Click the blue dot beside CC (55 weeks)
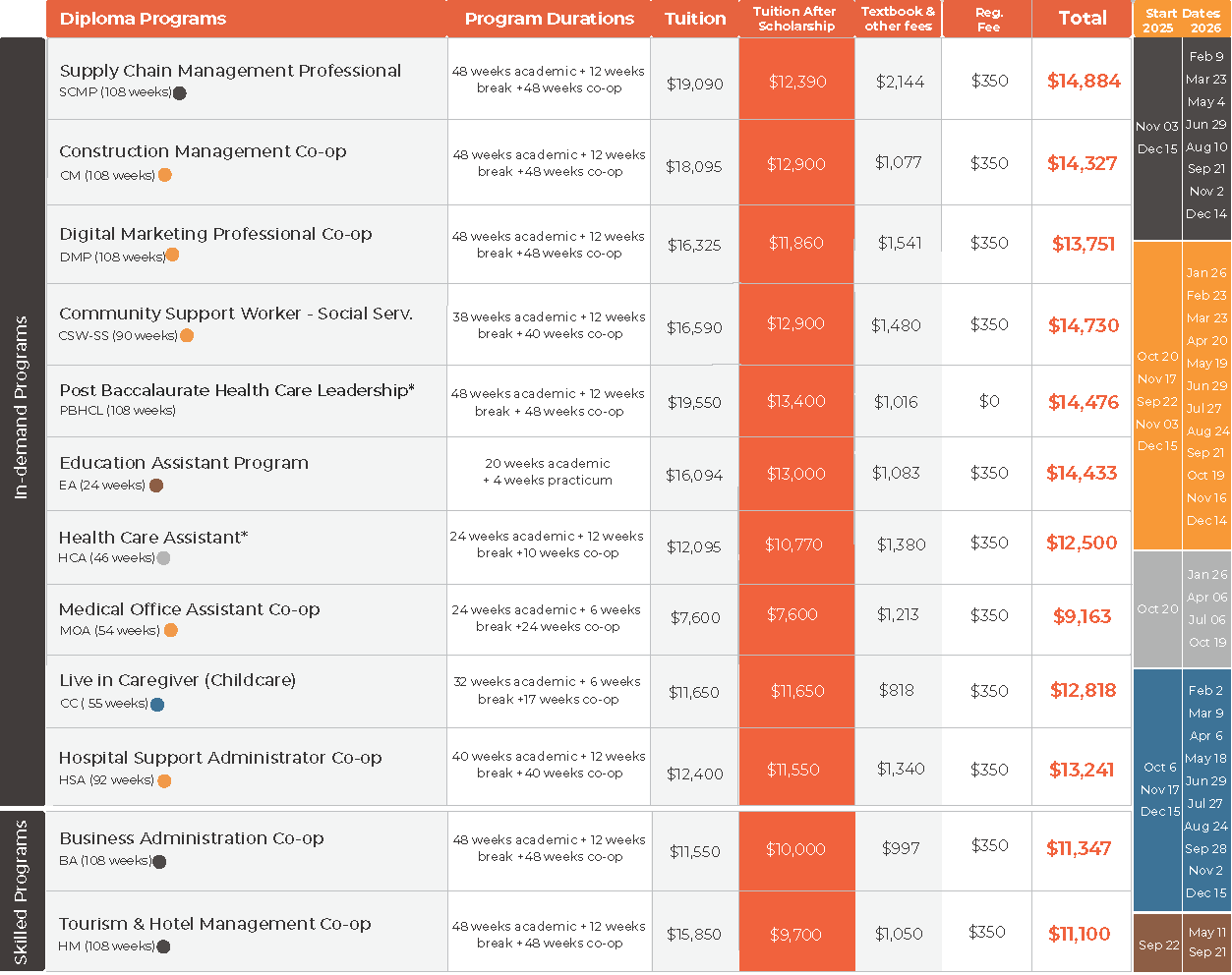The image size is (1232, 975). pyautogui.click(x=157, y=704)
